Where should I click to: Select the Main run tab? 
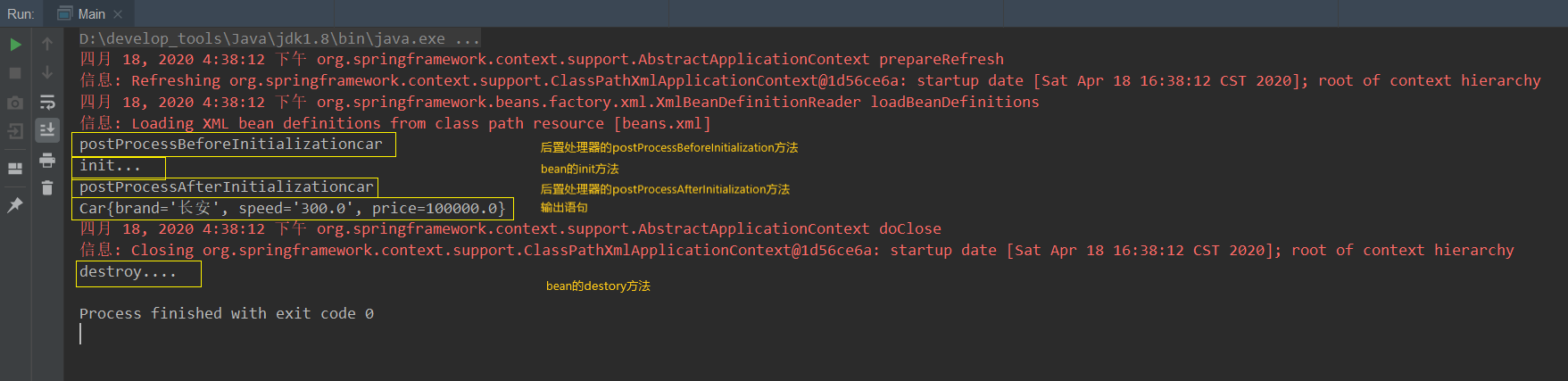pos(87,14)
